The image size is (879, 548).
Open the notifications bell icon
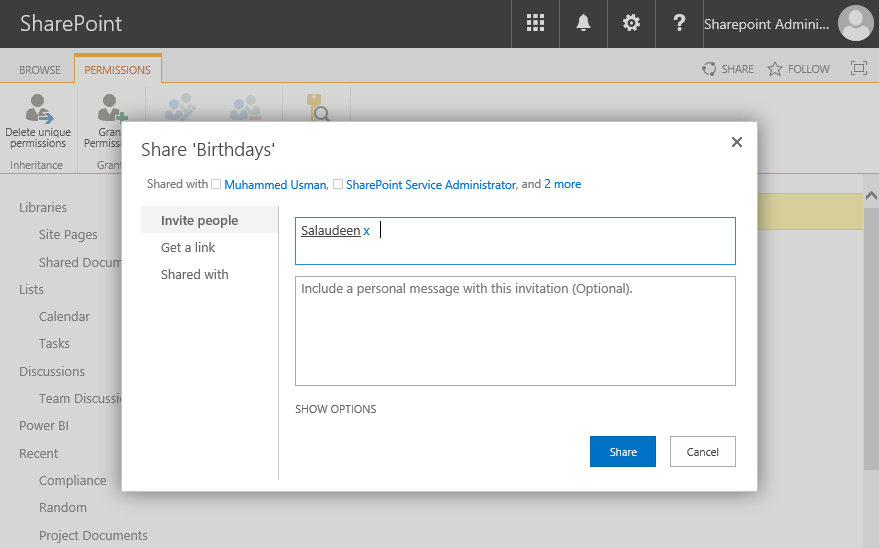[x=584, y=23]
